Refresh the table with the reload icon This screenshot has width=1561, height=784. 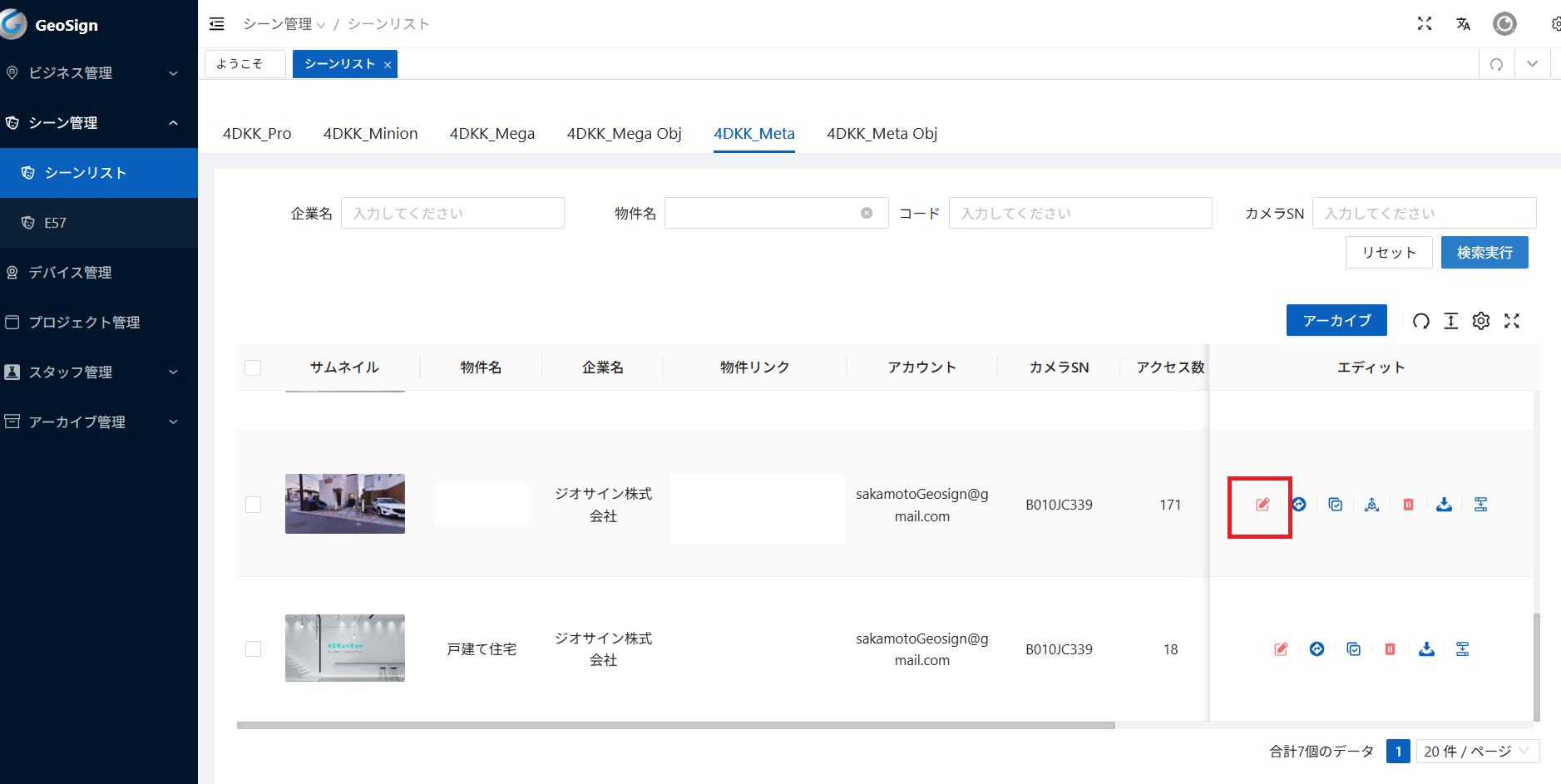tap(1420, 321)
